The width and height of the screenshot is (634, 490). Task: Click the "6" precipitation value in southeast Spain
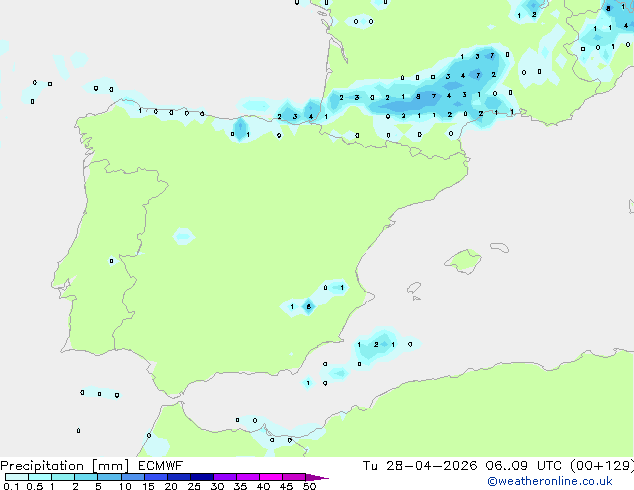309,306
